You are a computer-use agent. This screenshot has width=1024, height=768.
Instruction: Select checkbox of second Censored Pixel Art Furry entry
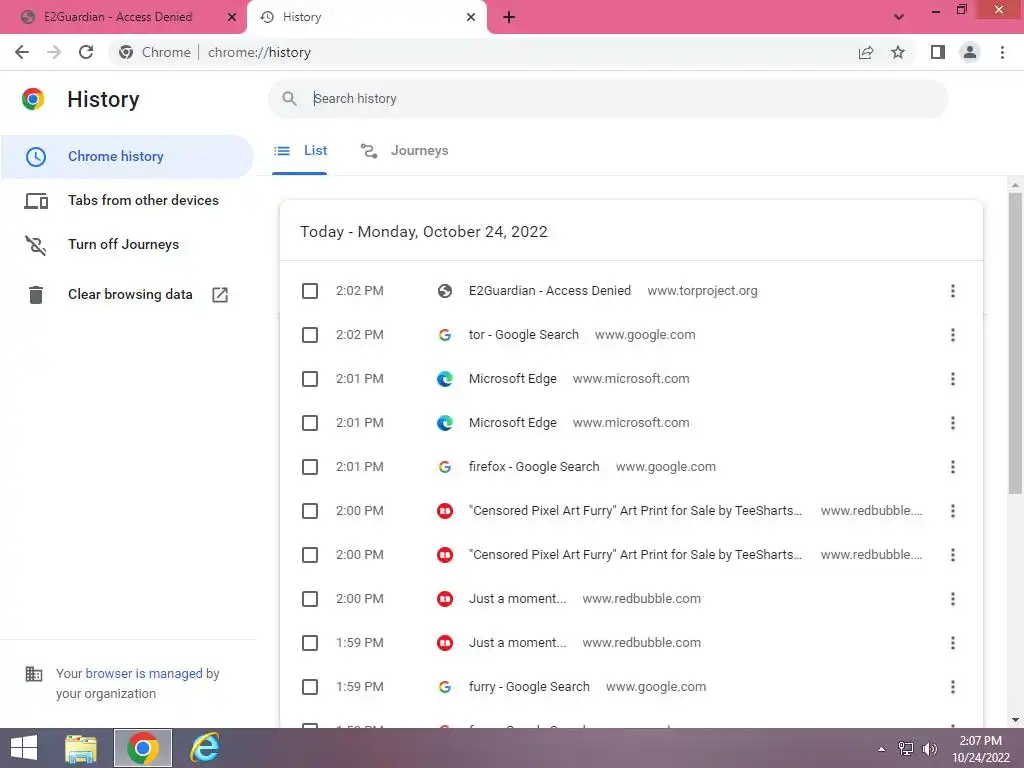pos(310,555)
